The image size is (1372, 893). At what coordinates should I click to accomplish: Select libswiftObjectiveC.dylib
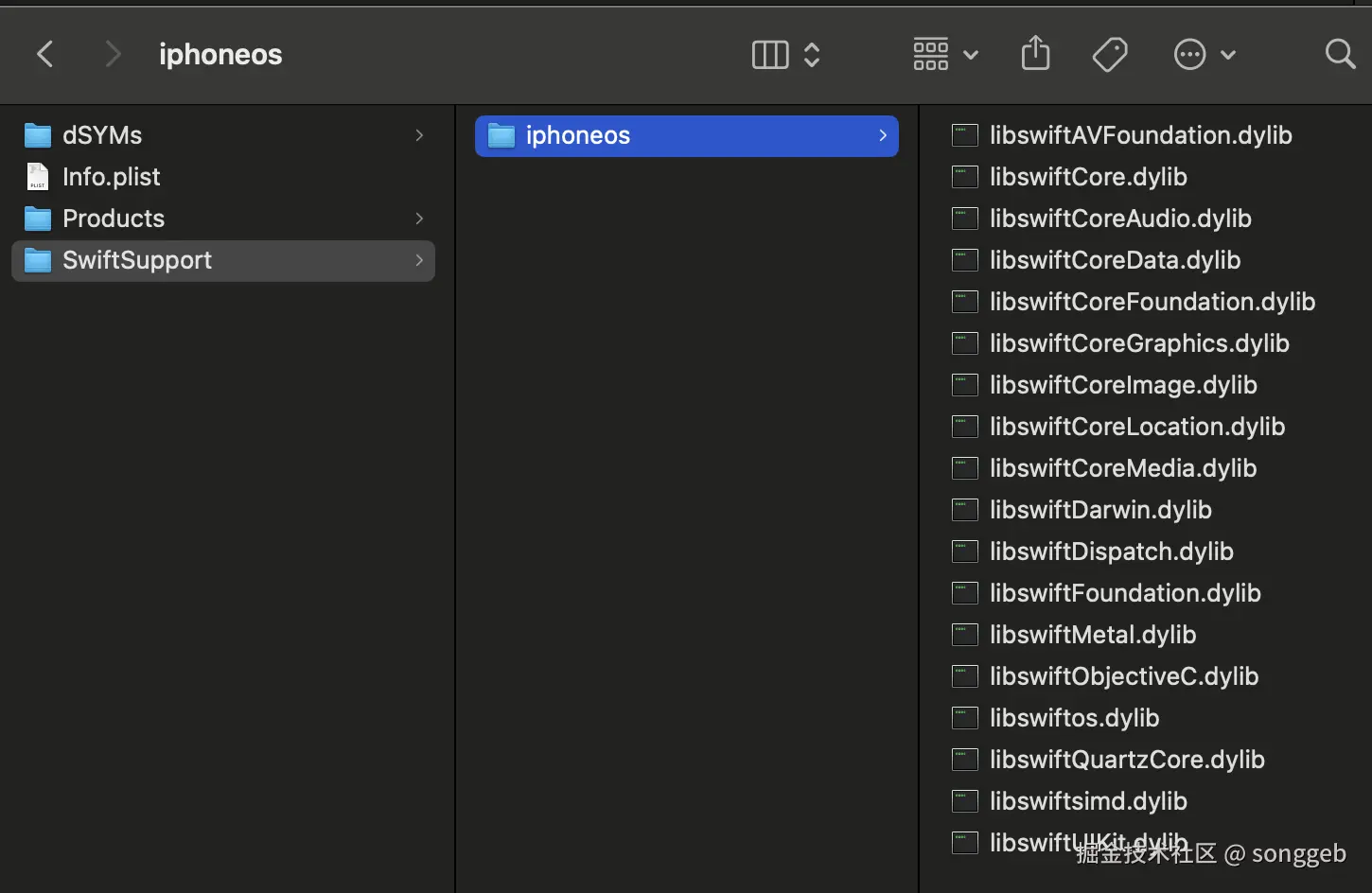[x=1124, y=676]
